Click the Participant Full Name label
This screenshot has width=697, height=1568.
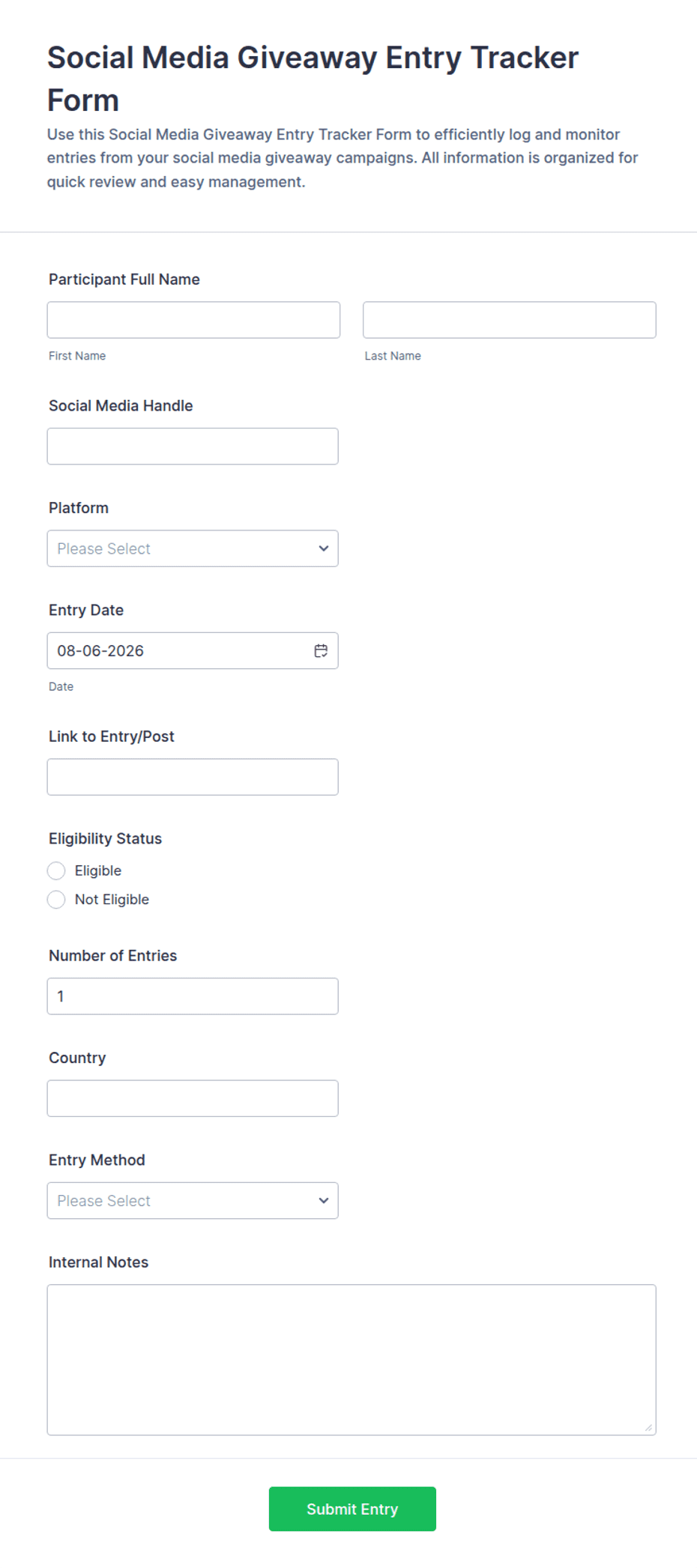124,279
